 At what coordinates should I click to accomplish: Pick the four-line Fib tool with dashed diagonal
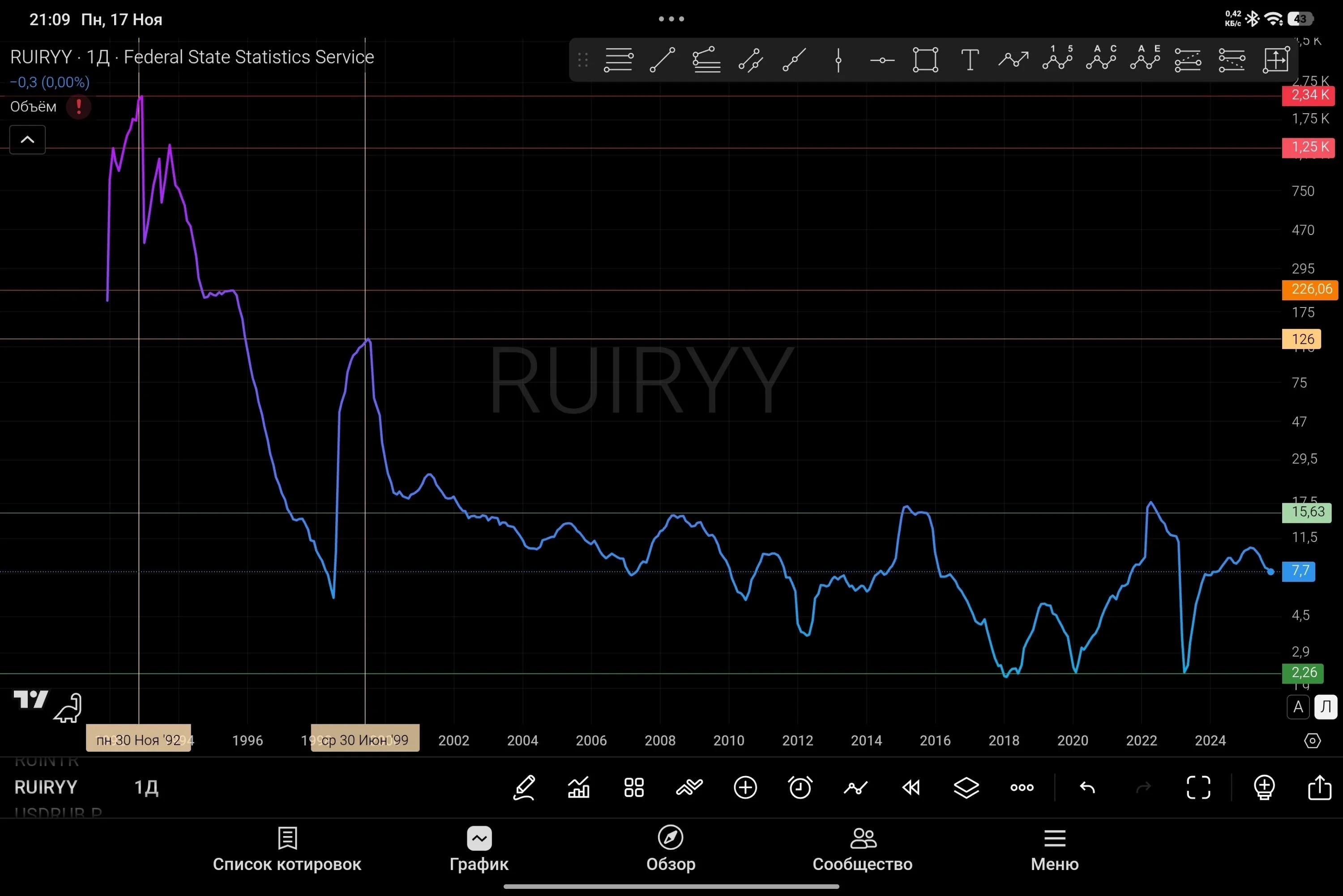(1188, 60)
